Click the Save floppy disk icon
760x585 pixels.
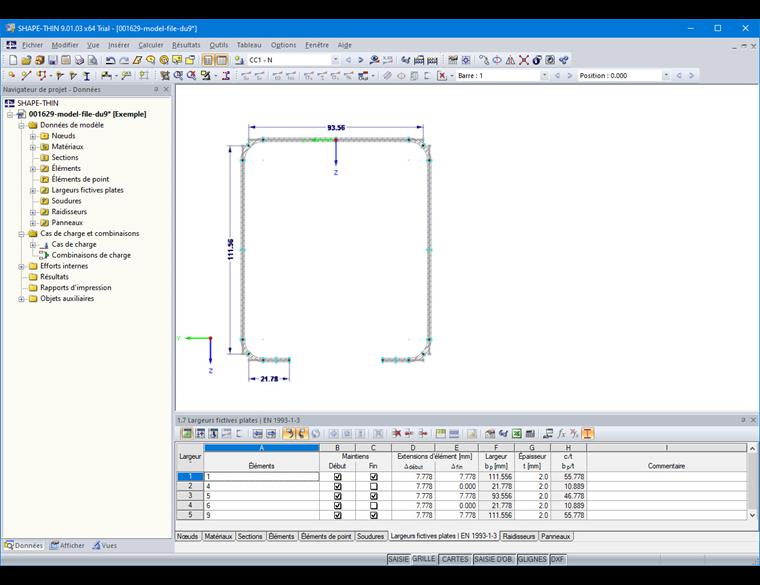[53, 60]
